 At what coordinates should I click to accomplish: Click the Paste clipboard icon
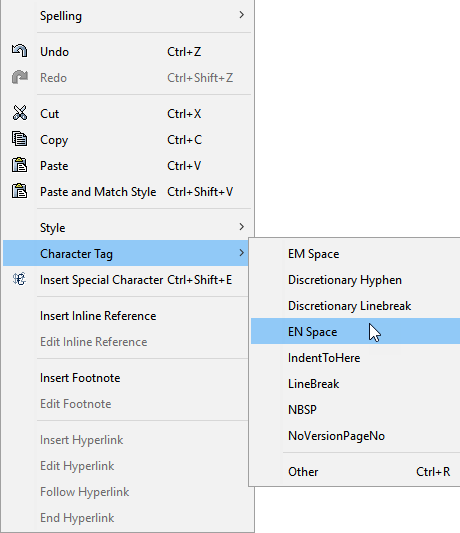click(x=19, y=165)
